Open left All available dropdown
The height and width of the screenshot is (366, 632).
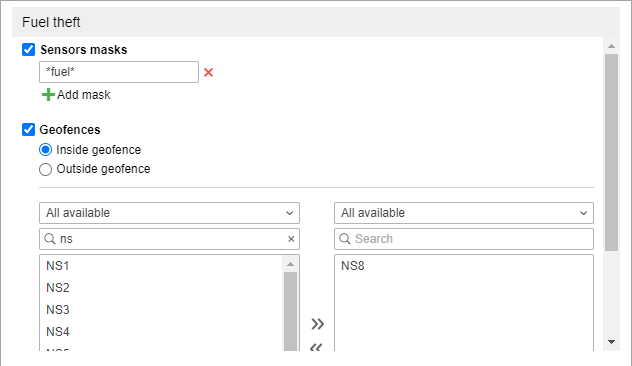[x=169, y=213]
